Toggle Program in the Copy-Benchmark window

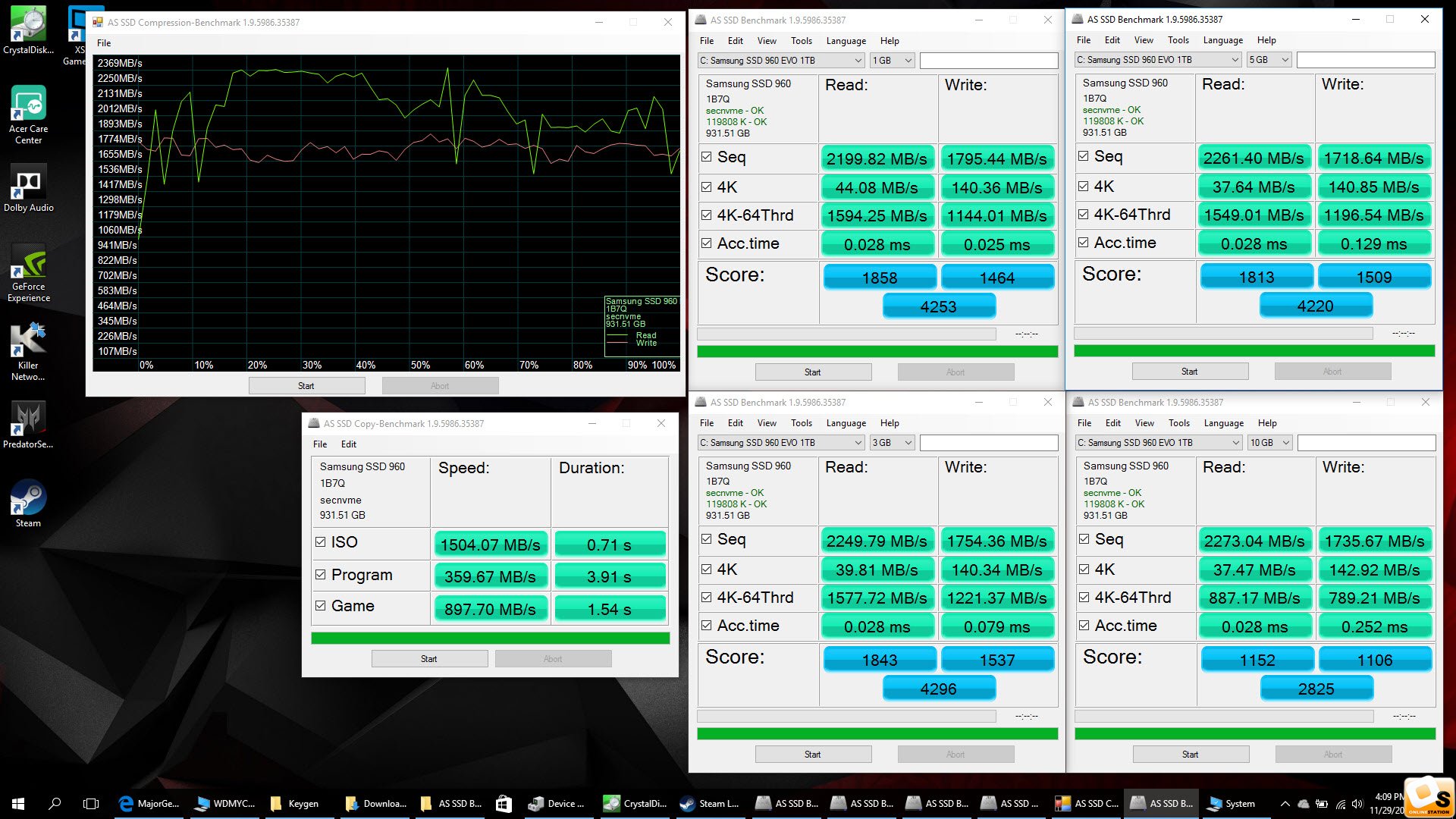pos(320,575)
